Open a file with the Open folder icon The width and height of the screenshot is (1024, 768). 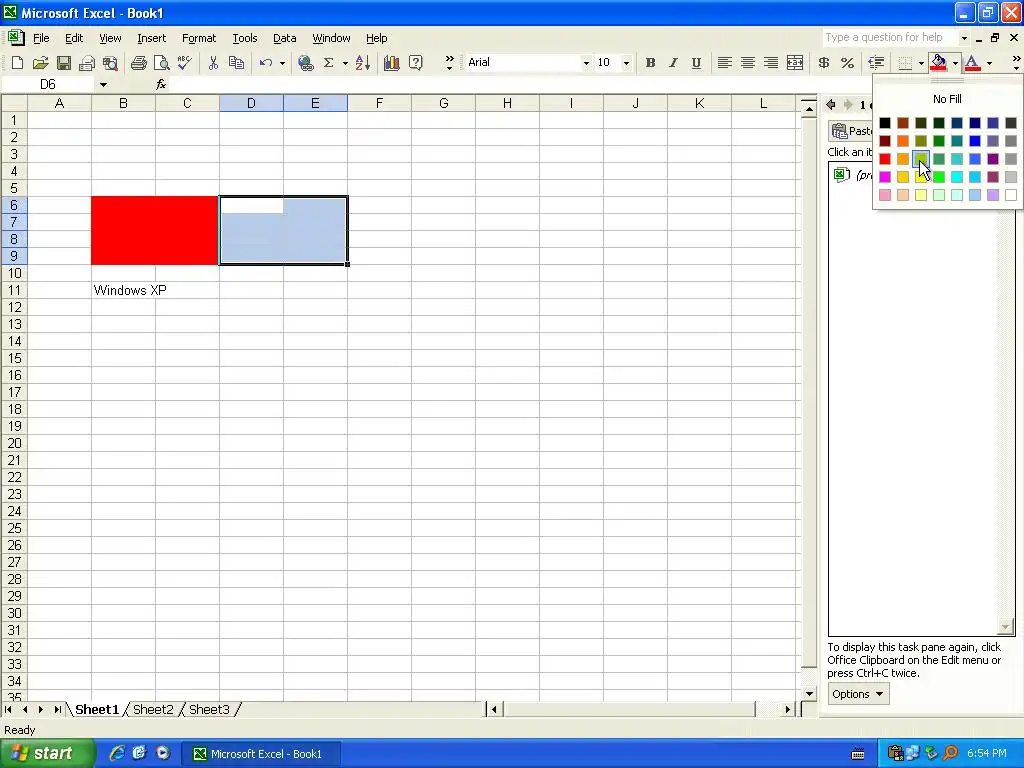point(40,63)
